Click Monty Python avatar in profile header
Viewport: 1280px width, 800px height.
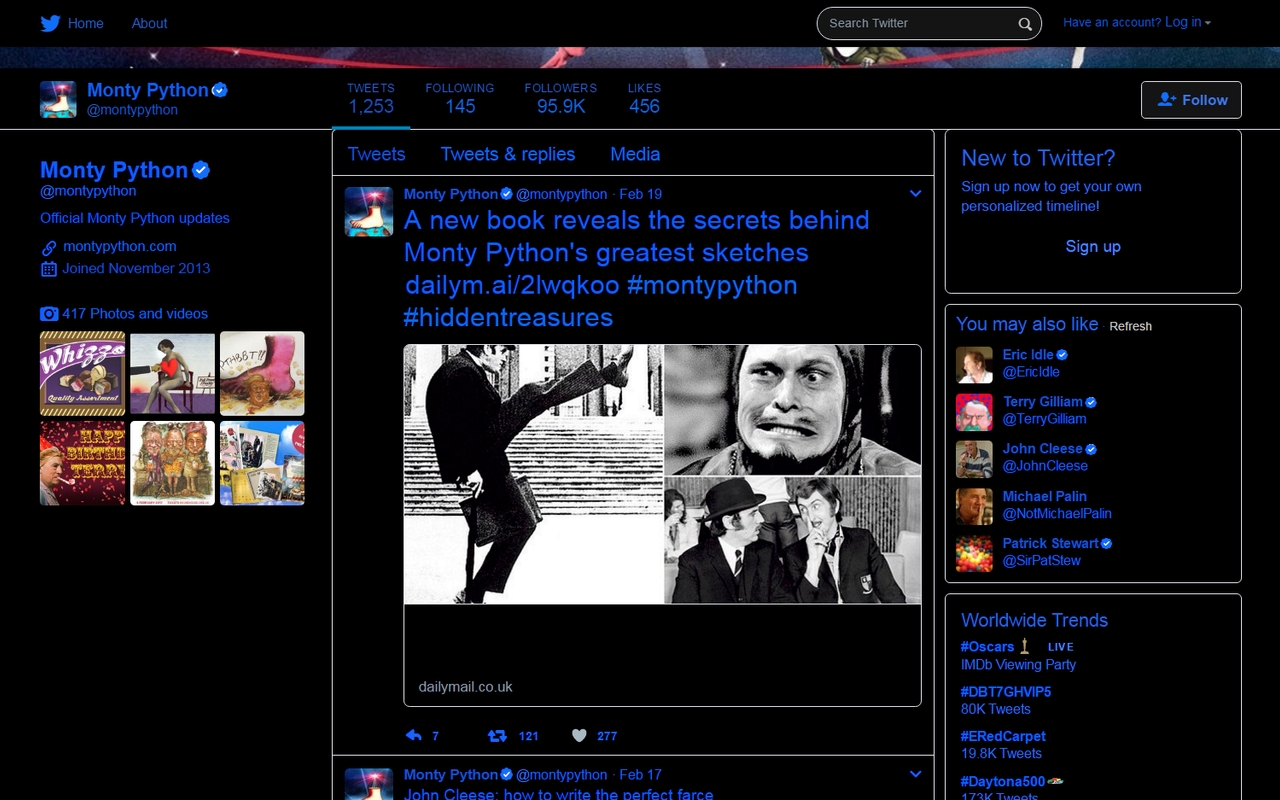tap(58, 100)
